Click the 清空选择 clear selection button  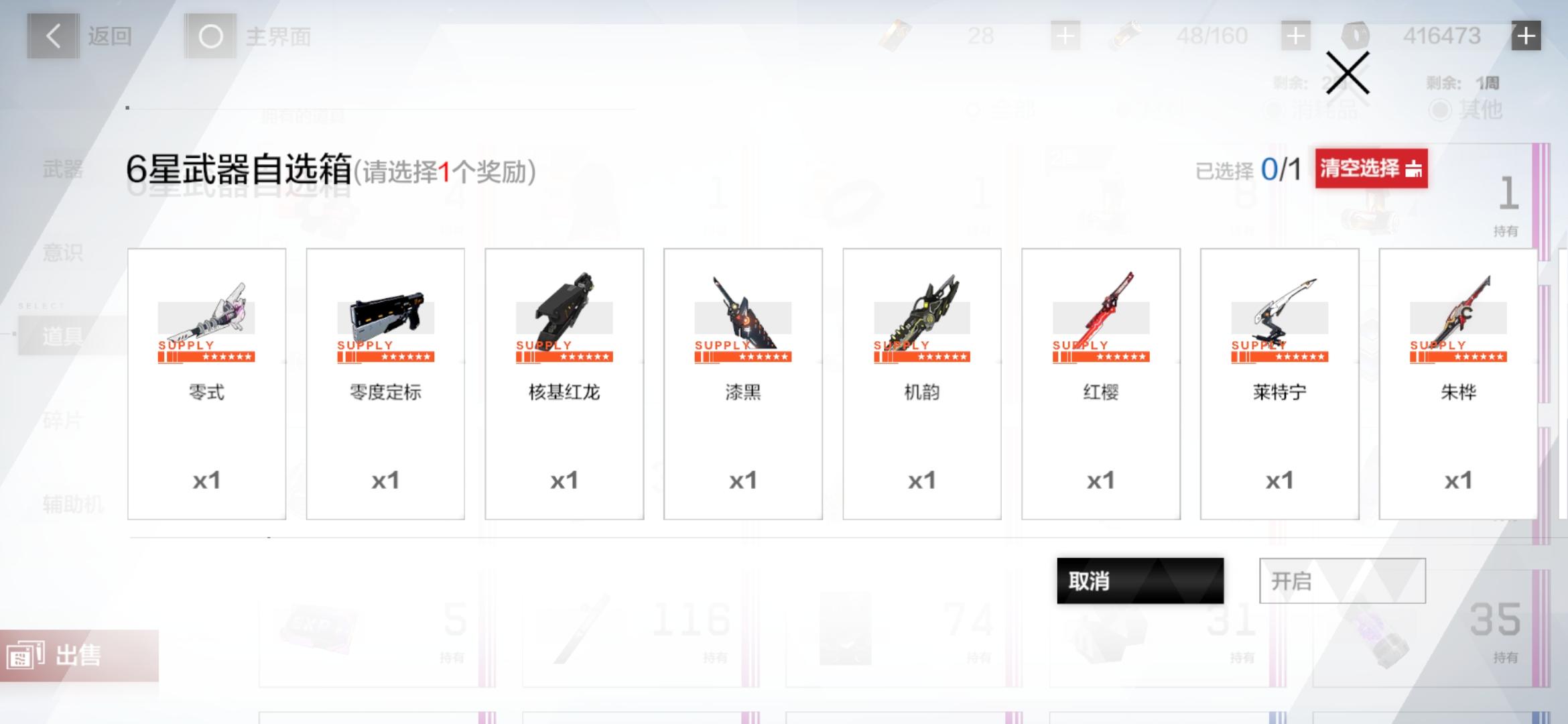coord(1371,168)
